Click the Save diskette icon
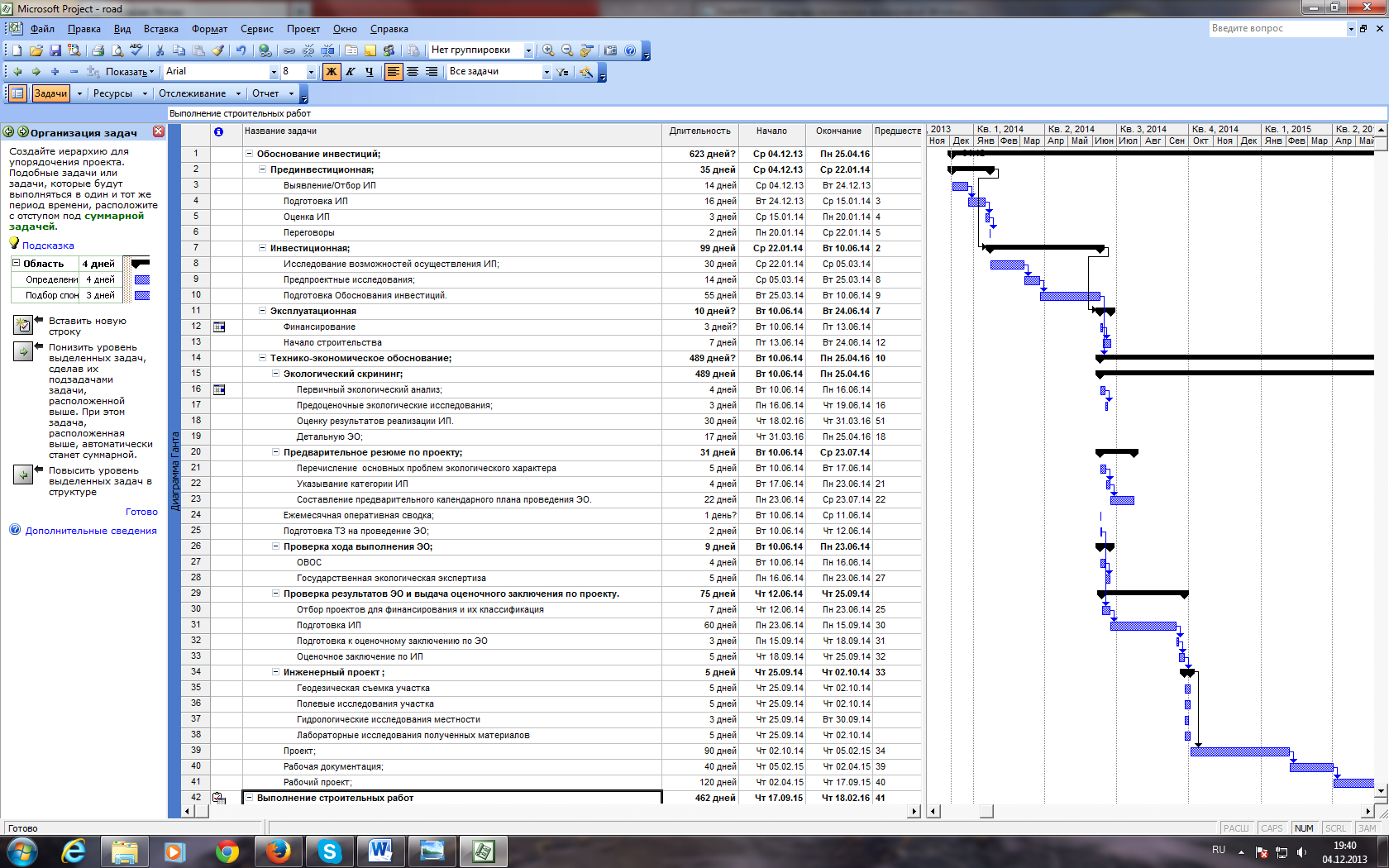Viewport: 1389px width, 868px height. point(55,50)
